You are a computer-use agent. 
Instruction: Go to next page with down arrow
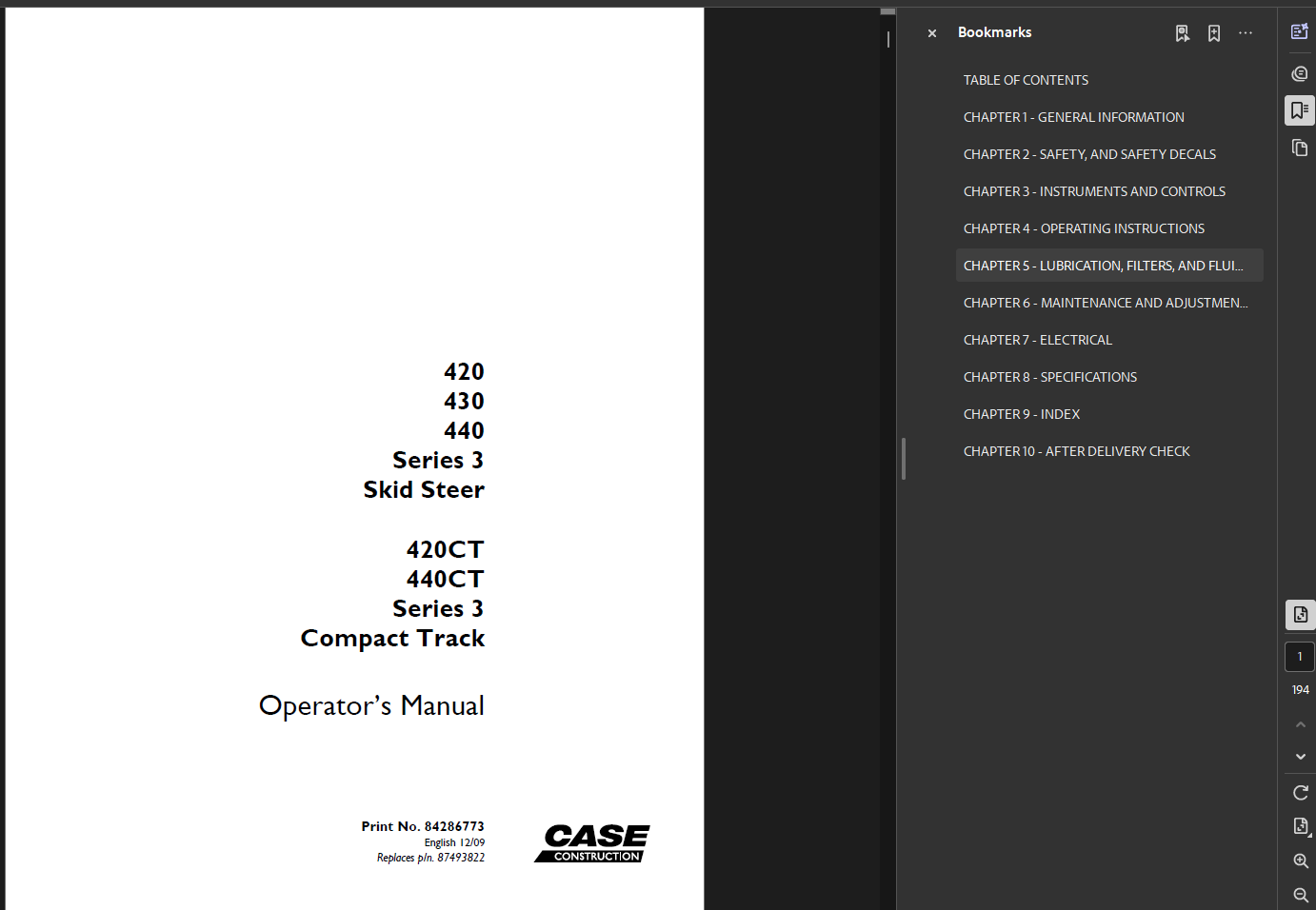[1300, 757]
